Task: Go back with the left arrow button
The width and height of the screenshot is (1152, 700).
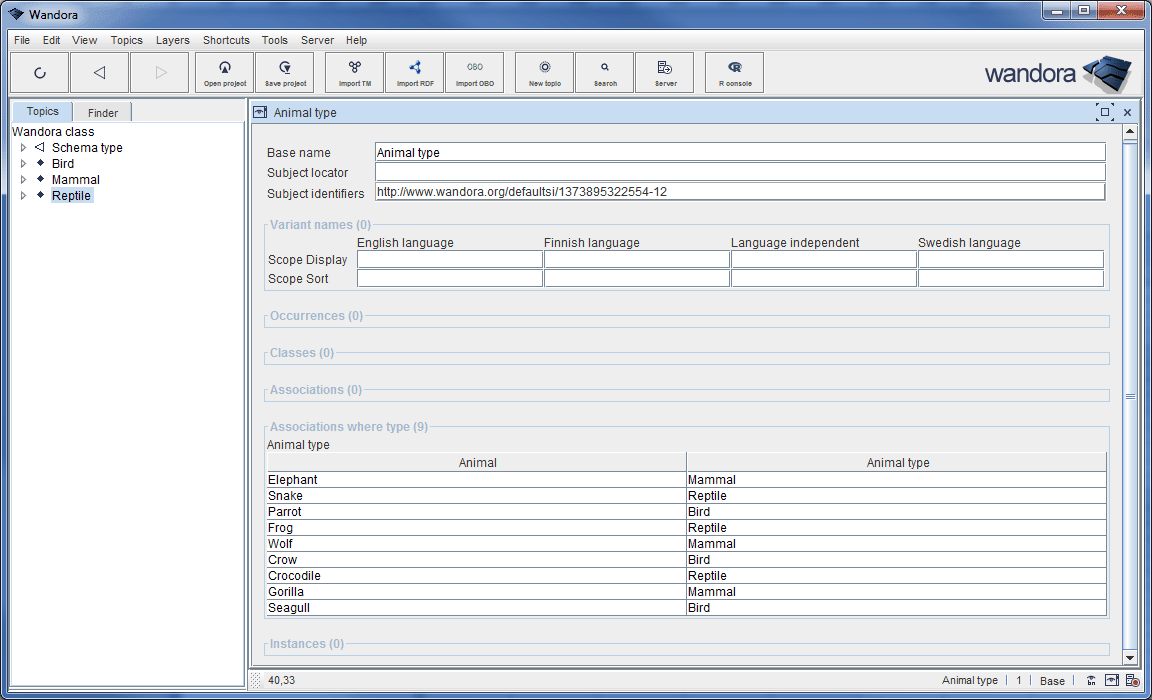Action: (x=99, y=72)
